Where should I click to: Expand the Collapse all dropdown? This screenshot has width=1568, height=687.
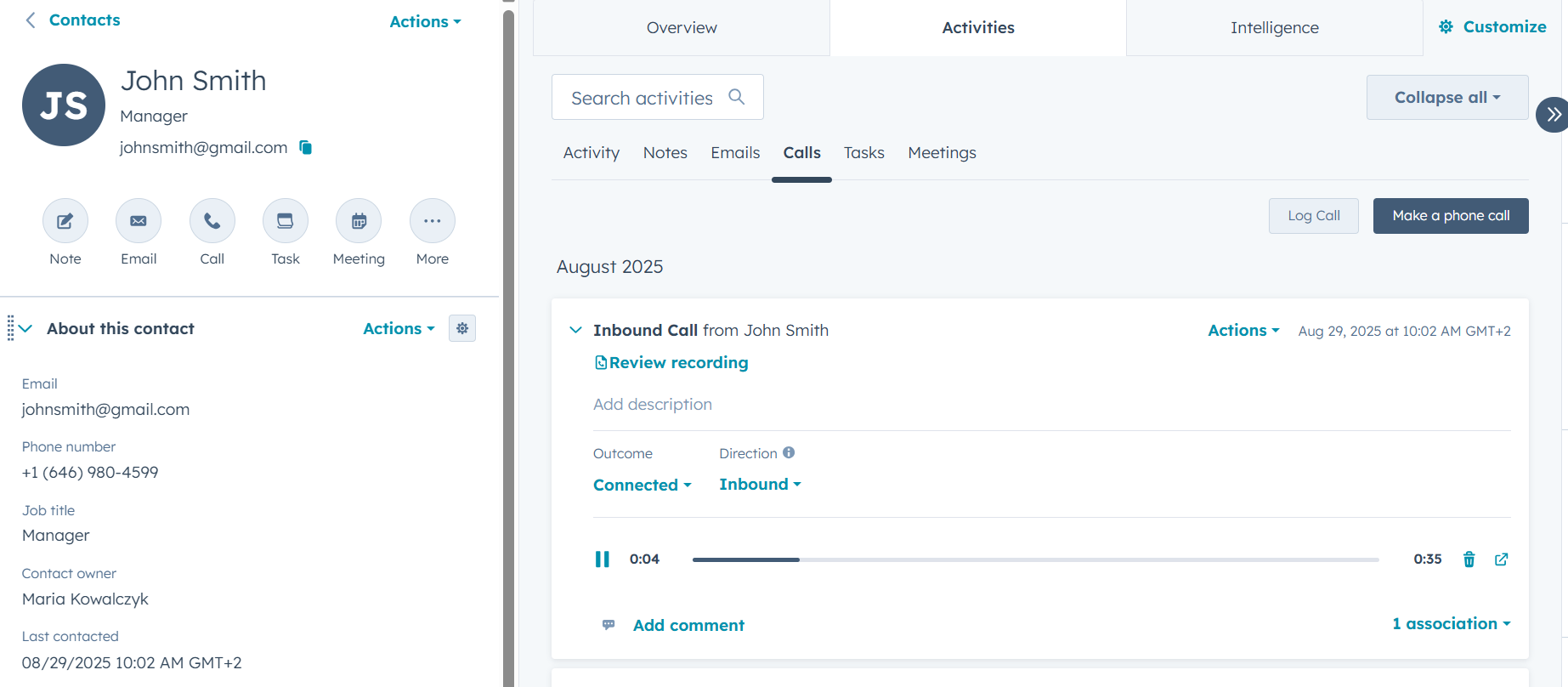1446,98
